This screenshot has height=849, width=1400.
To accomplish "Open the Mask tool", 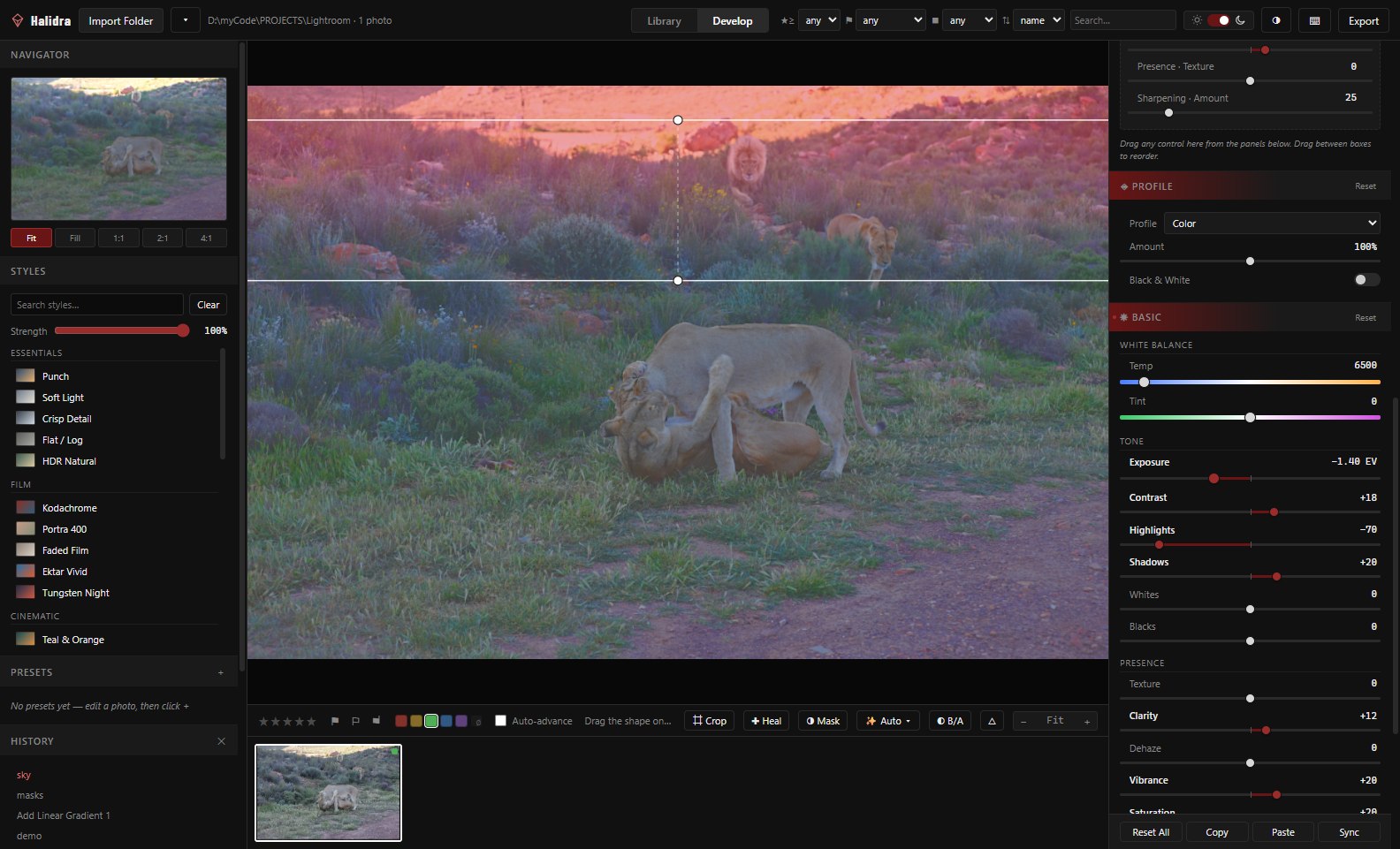I will [823, 721].
